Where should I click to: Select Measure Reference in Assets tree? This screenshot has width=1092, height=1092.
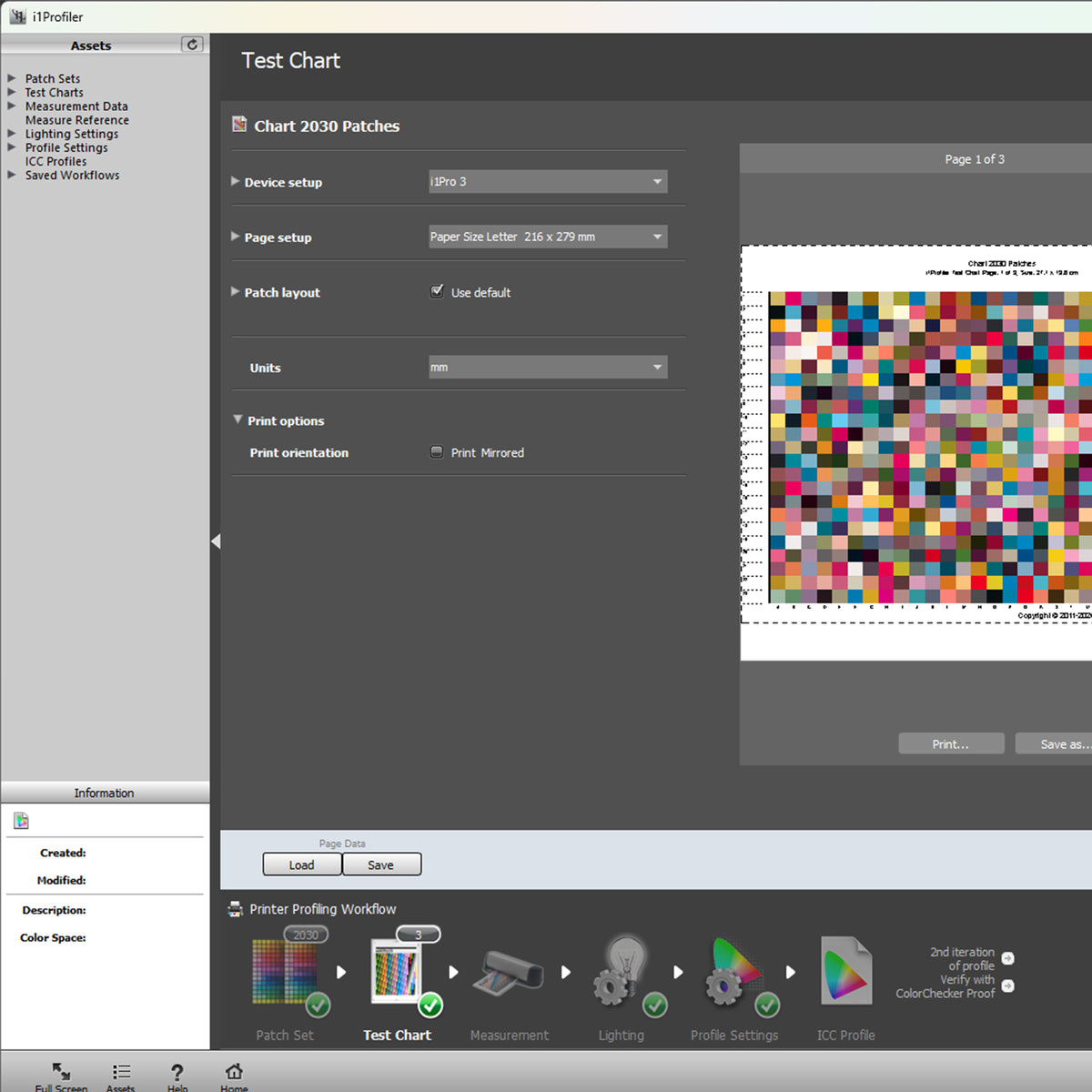77,120
